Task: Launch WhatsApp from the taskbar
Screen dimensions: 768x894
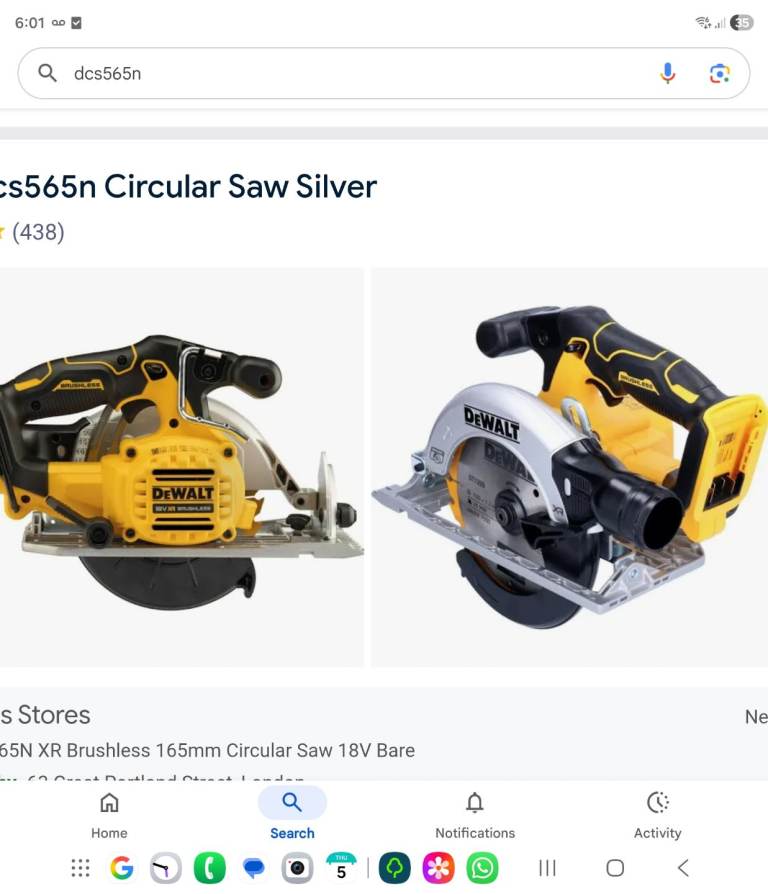Action: point(482,868)
